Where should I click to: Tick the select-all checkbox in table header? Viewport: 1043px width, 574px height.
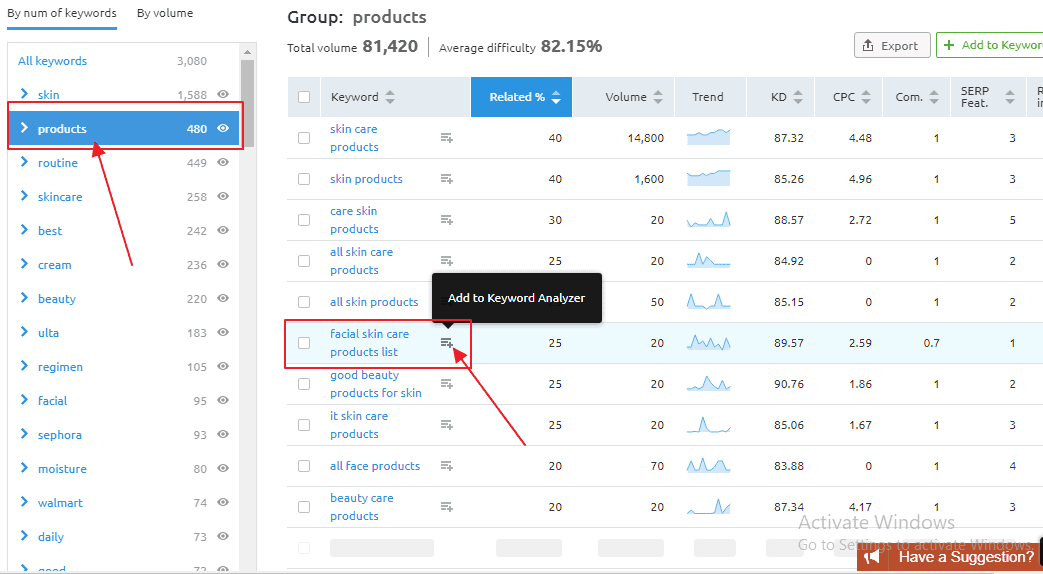[x=304, y=97]
